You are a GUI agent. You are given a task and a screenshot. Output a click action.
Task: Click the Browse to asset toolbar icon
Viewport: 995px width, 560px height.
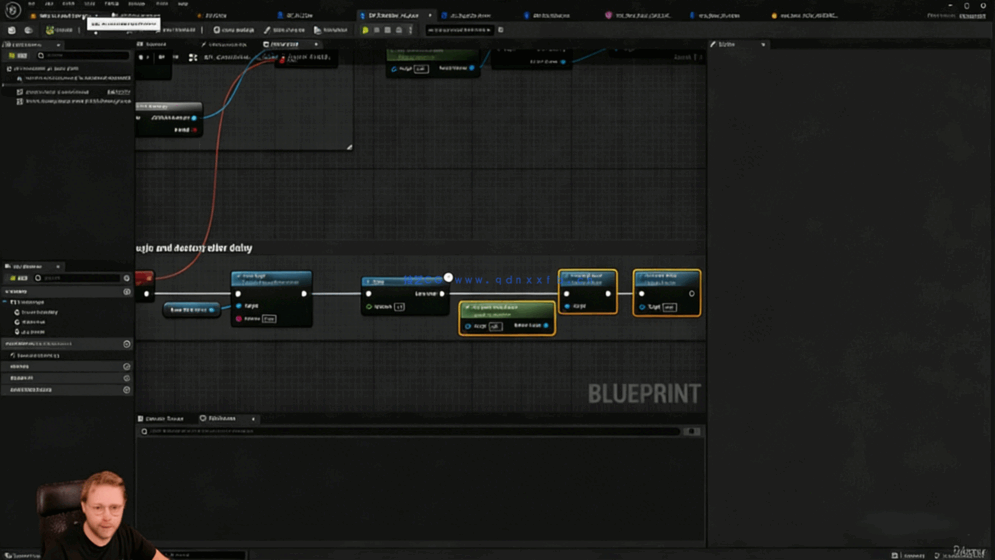[29, 30]
